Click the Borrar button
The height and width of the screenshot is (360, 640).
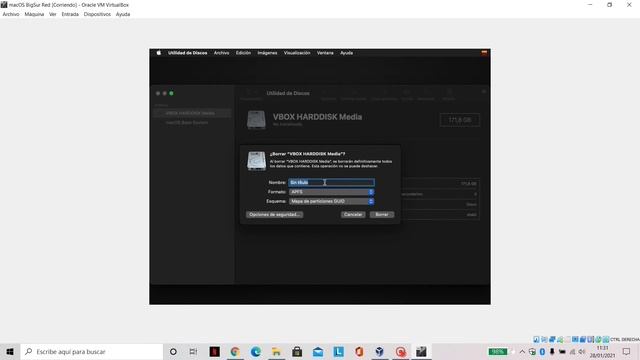tap(382, 214)
